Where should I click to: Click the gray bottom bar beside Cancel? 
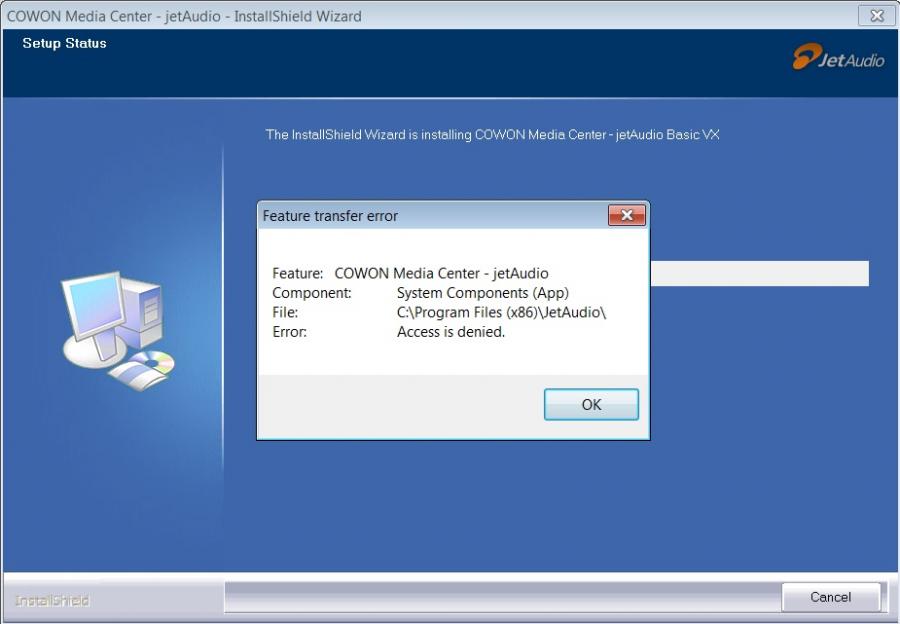(503, 597)
